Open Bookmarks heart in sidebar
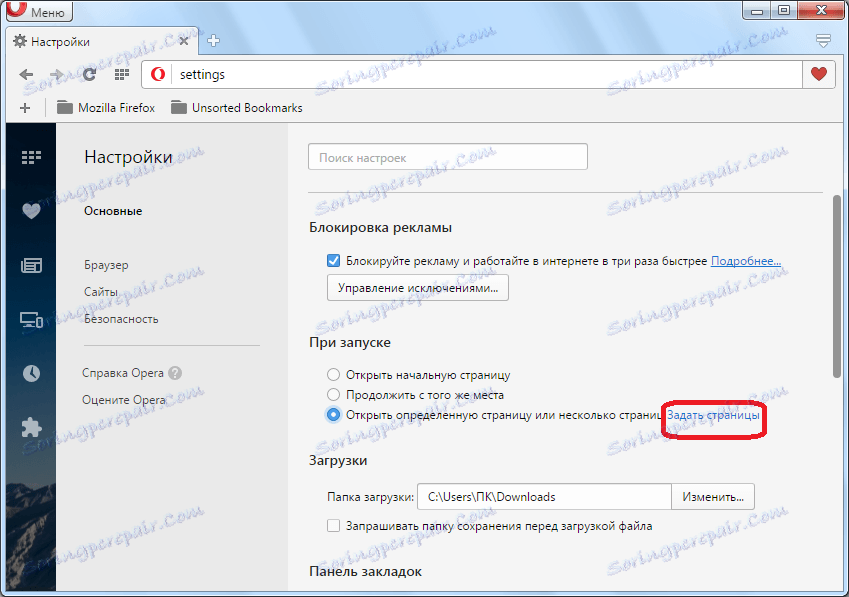 (31, 211)
